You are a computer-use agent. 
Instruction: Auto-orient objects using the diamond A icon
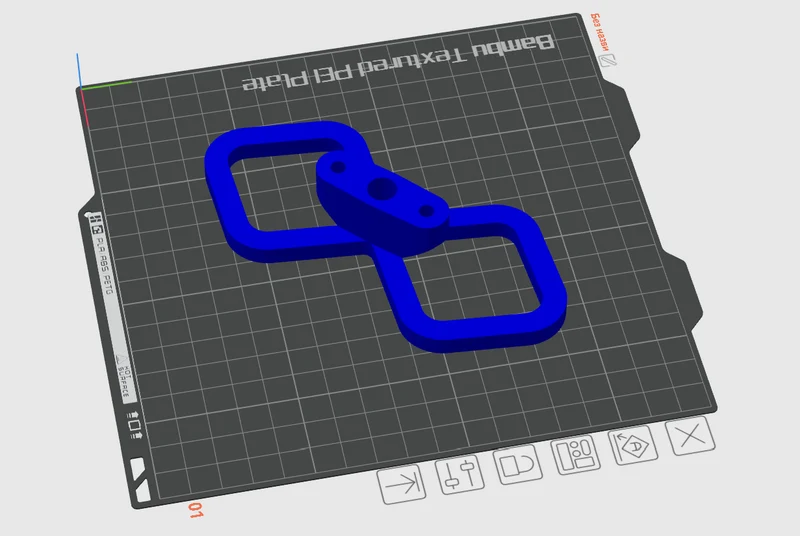click(633, 445)
